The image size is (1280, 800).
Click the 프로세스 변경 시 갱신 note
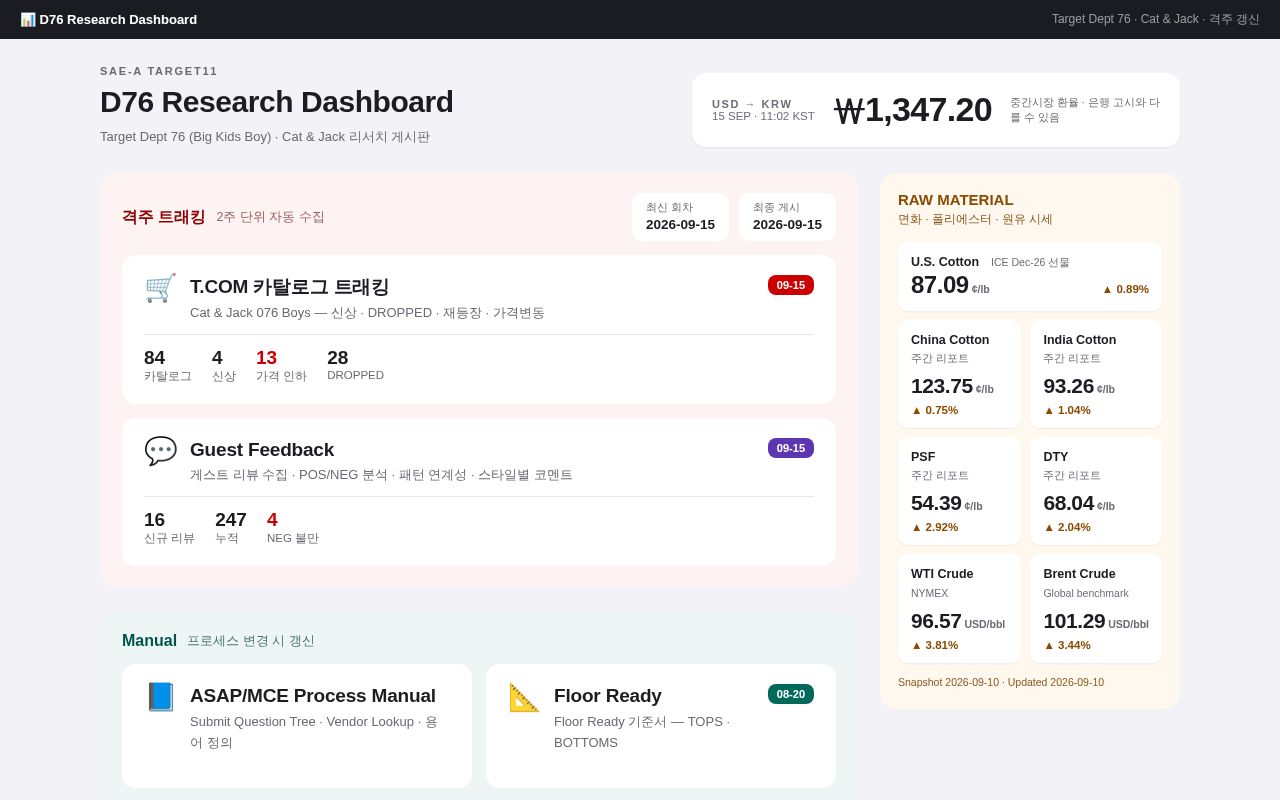[x=251, y=641]
